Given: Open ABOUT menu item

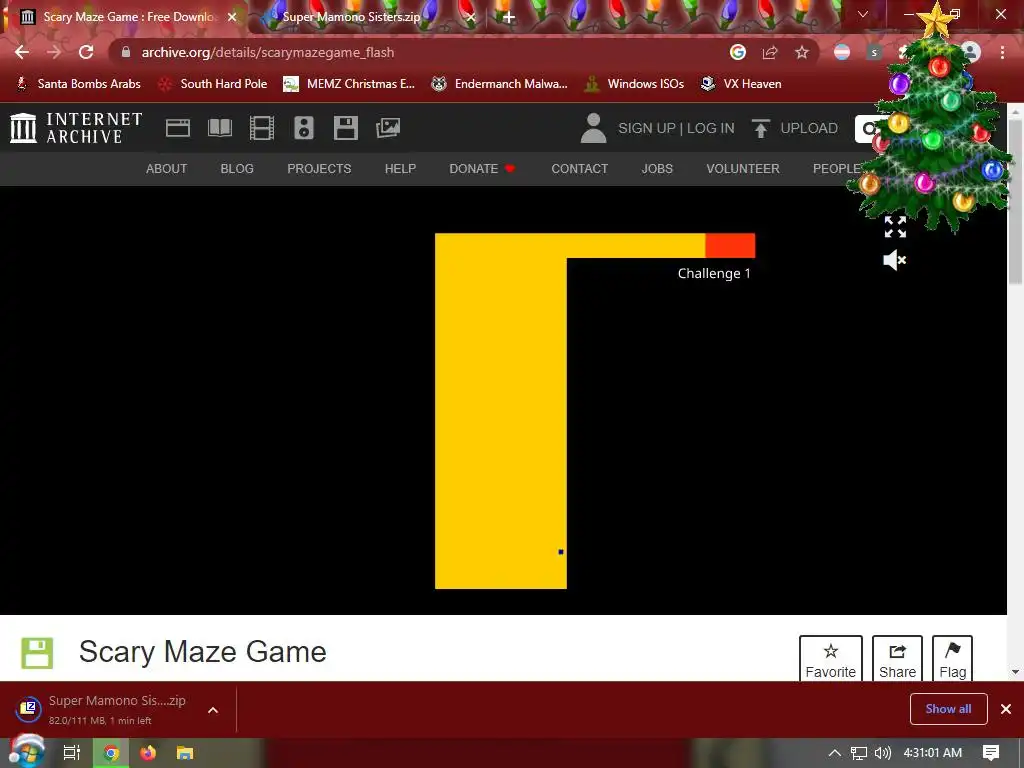Looking at the screenshot, I should 167,168.
